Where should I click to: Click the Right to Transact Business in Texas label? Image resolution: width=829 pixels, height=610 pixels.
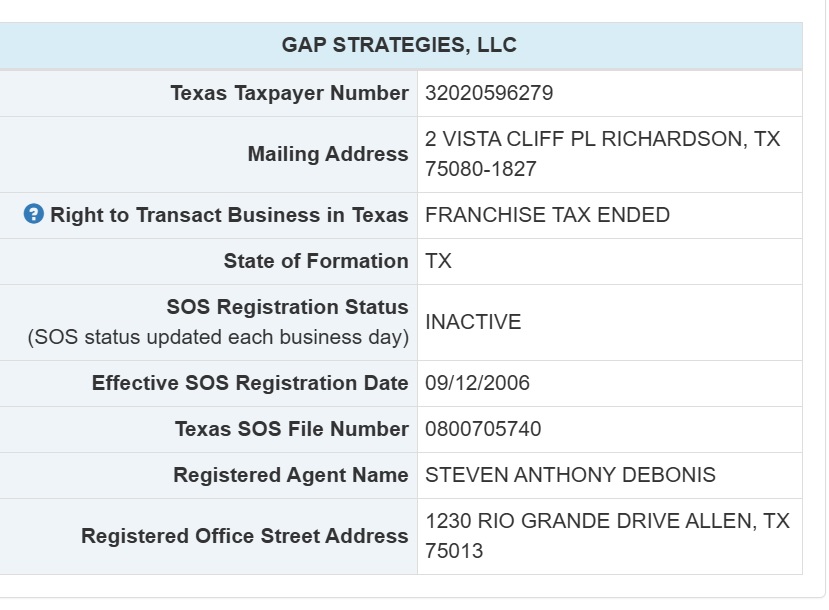coord(229,215)
